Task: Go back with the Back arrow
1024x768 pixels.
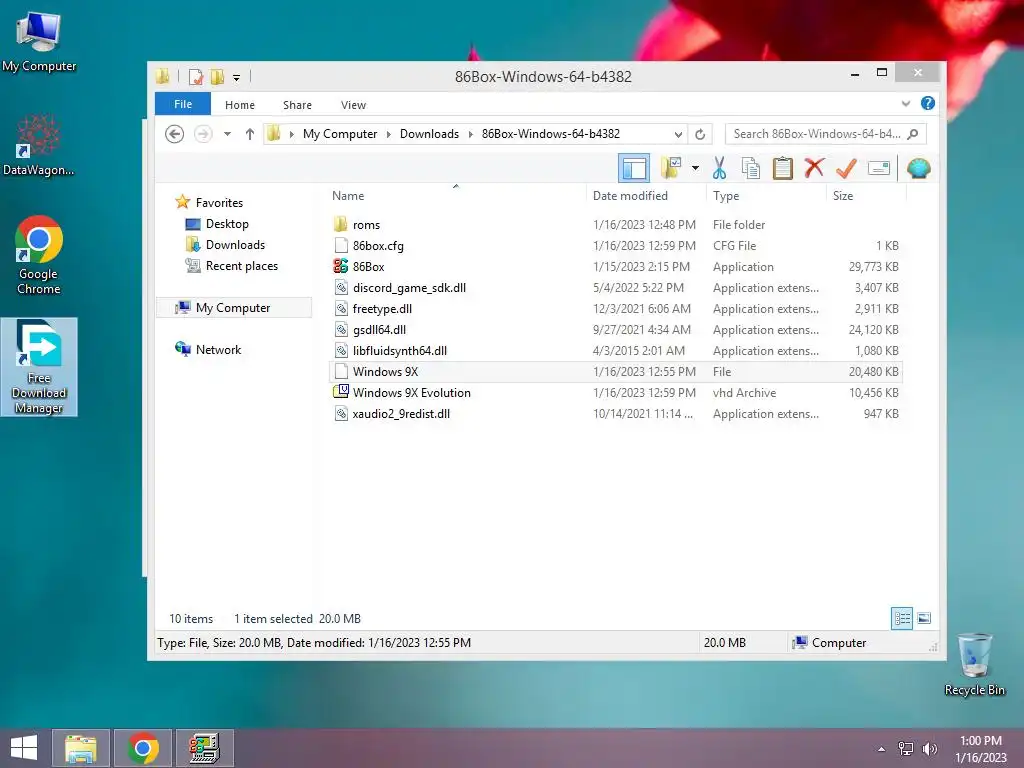Action: [174, 134]
